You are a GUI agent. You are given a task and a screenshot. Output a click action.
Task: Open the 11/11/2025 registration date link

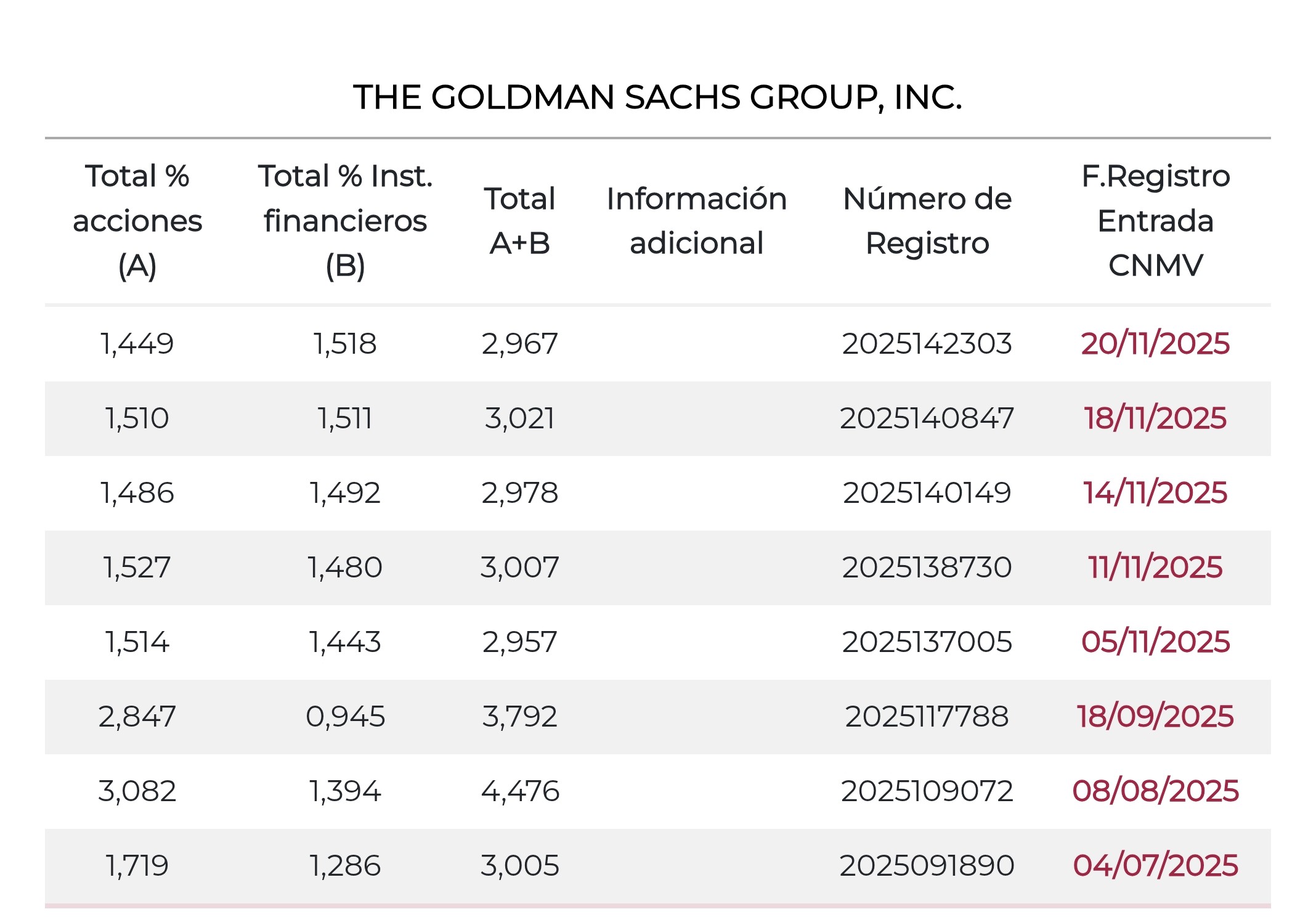[1155, 568]
